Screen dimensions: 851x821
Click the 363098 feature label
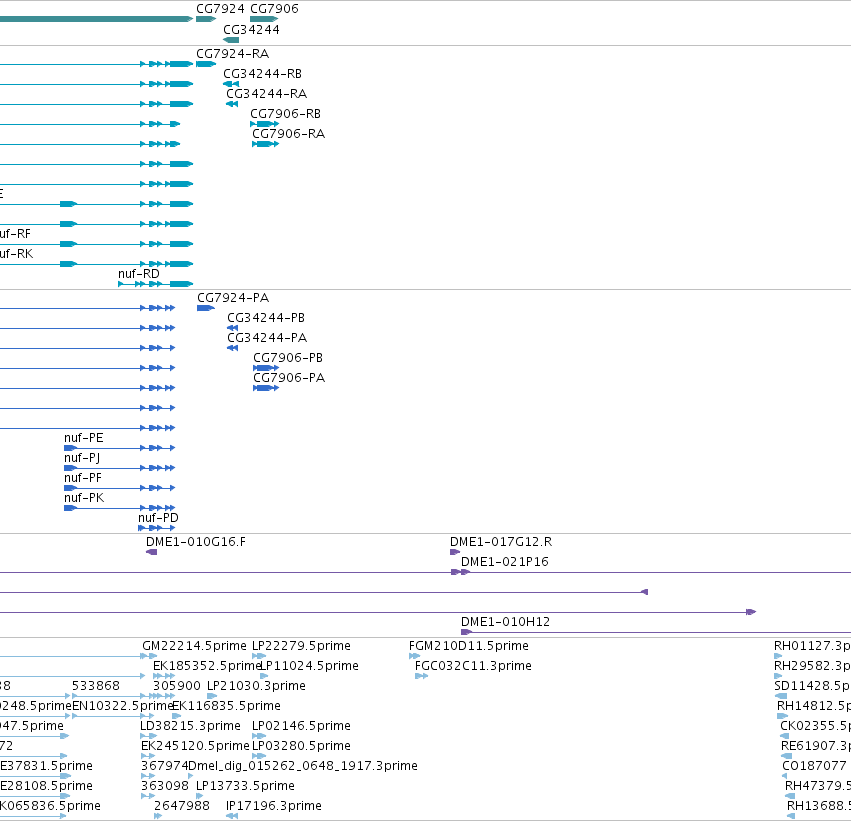[x=165, y=787]
